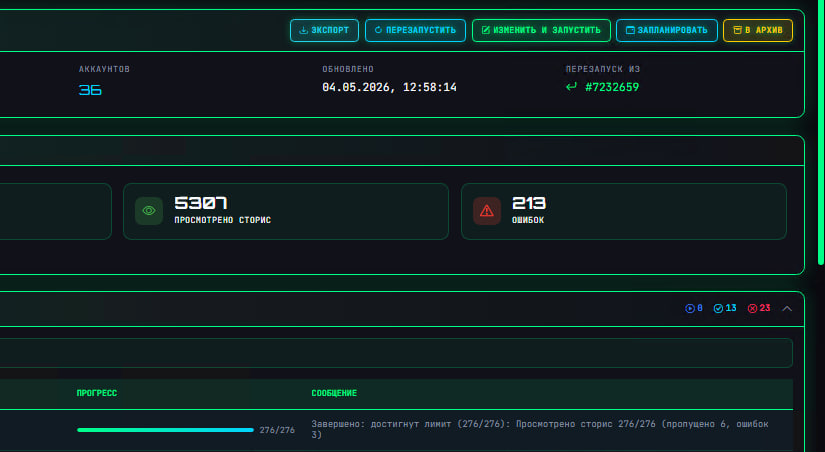Restart the task with Перезапустить
825x452 pixels.
click(415, 31)
